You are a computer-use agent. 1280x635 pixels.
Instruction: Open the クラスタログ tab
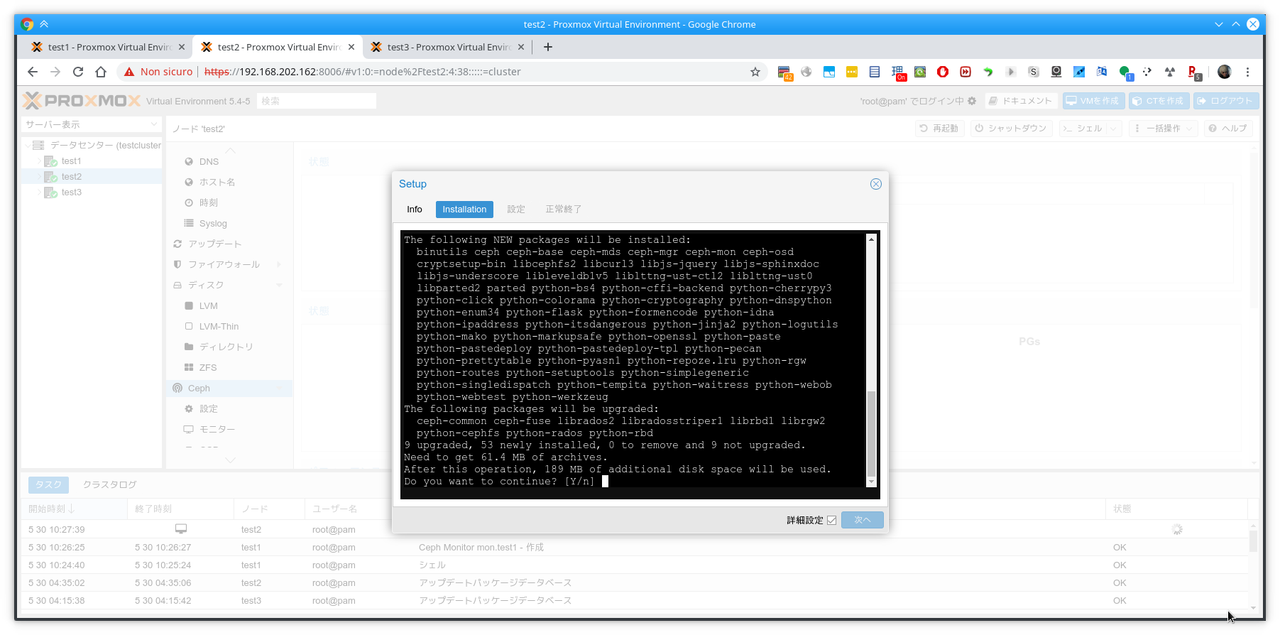[109, 484]
